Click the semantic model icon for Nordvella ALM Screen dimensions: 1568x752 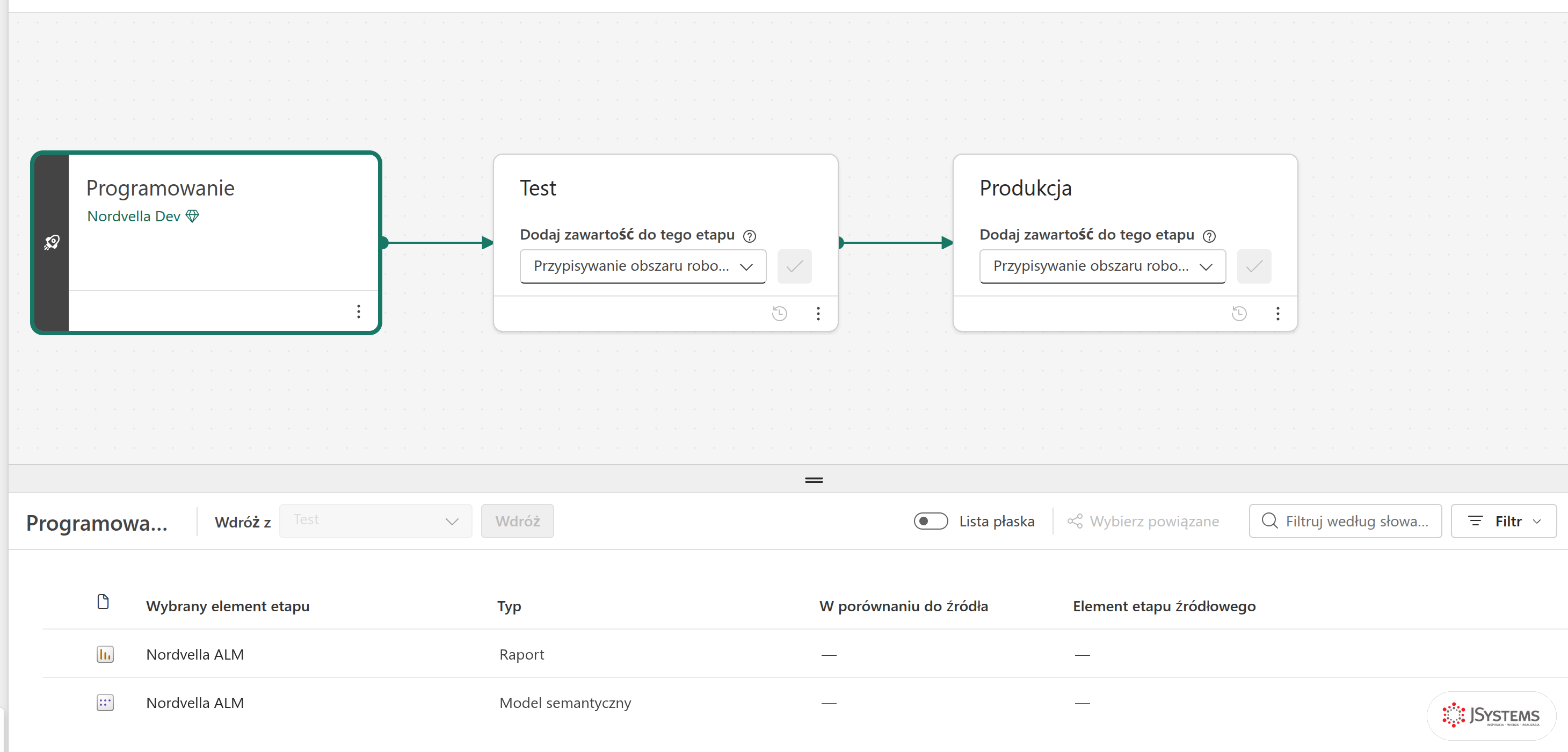[x=105, y=702]
